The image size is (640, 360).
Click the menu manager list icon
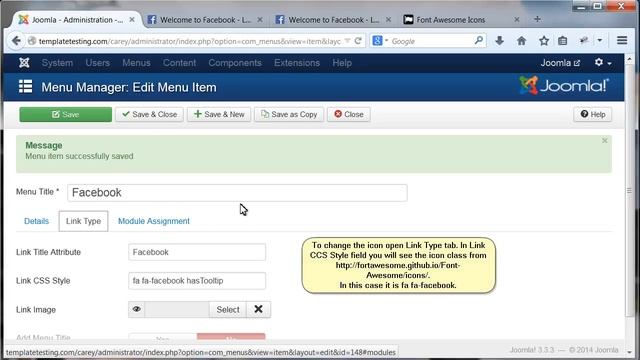coord(25,87)
